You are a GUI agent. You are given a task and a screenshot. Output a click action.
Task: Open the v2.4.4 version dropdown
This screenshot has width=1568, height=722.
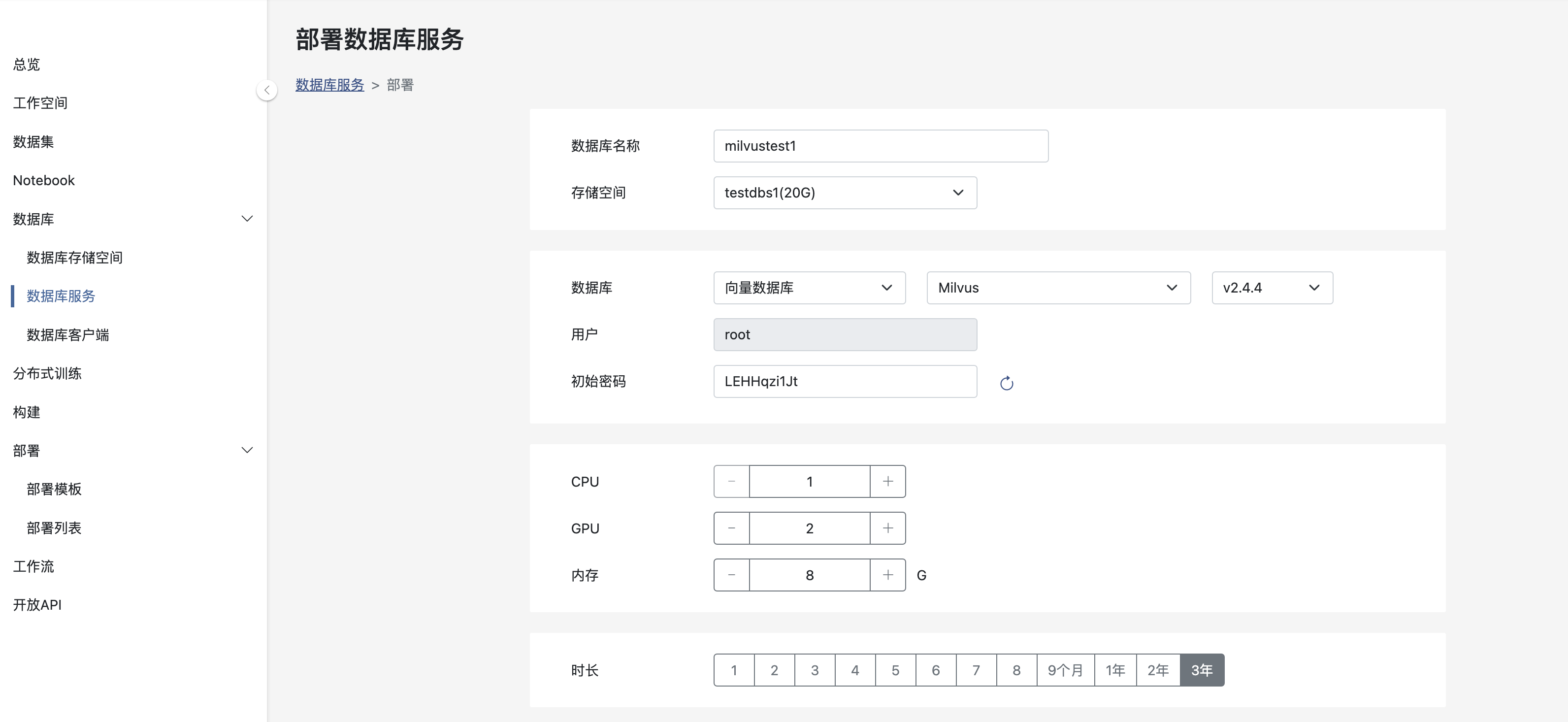[x=1271, y=288]
